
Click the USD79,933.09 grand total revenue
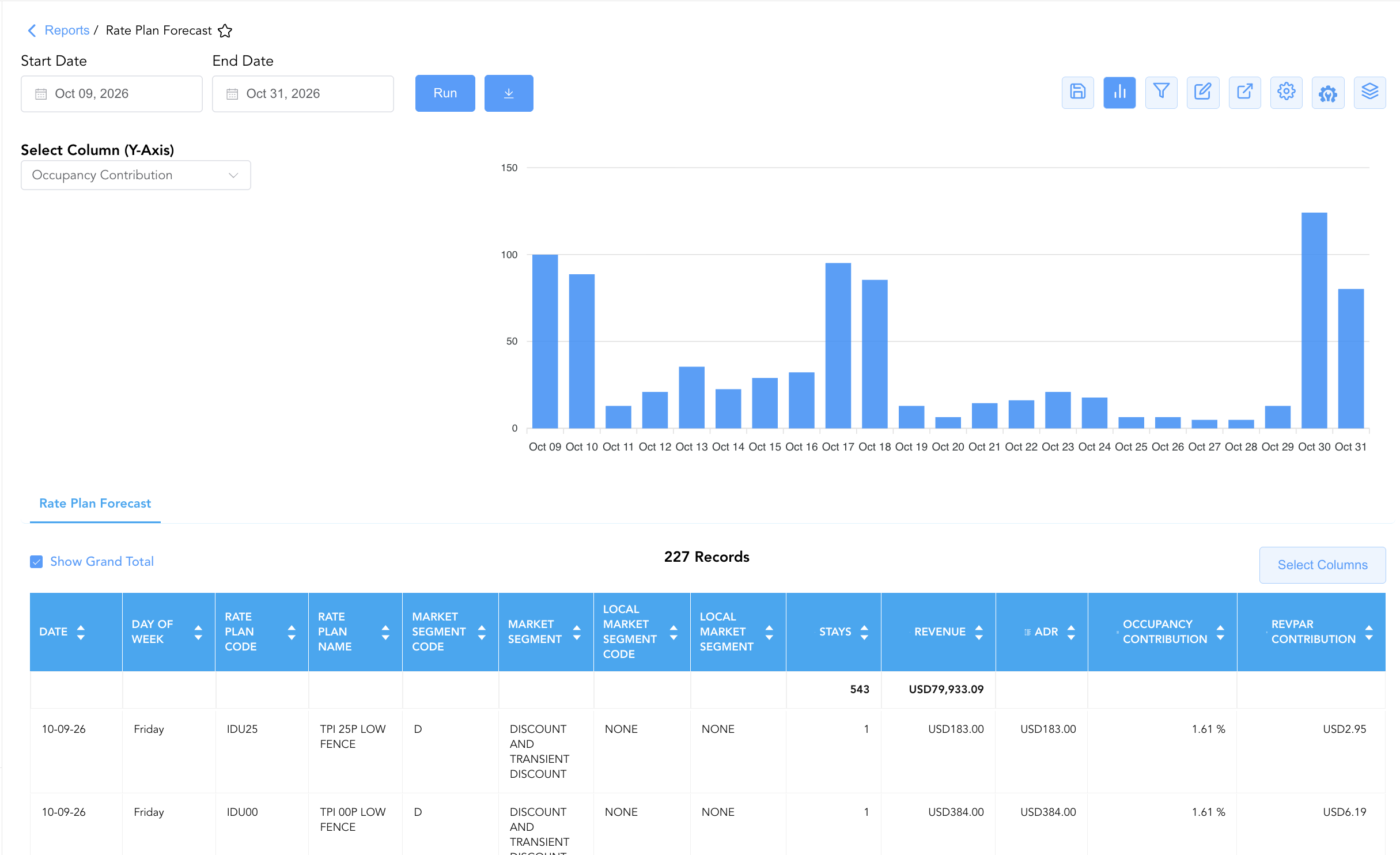[946, 690]
